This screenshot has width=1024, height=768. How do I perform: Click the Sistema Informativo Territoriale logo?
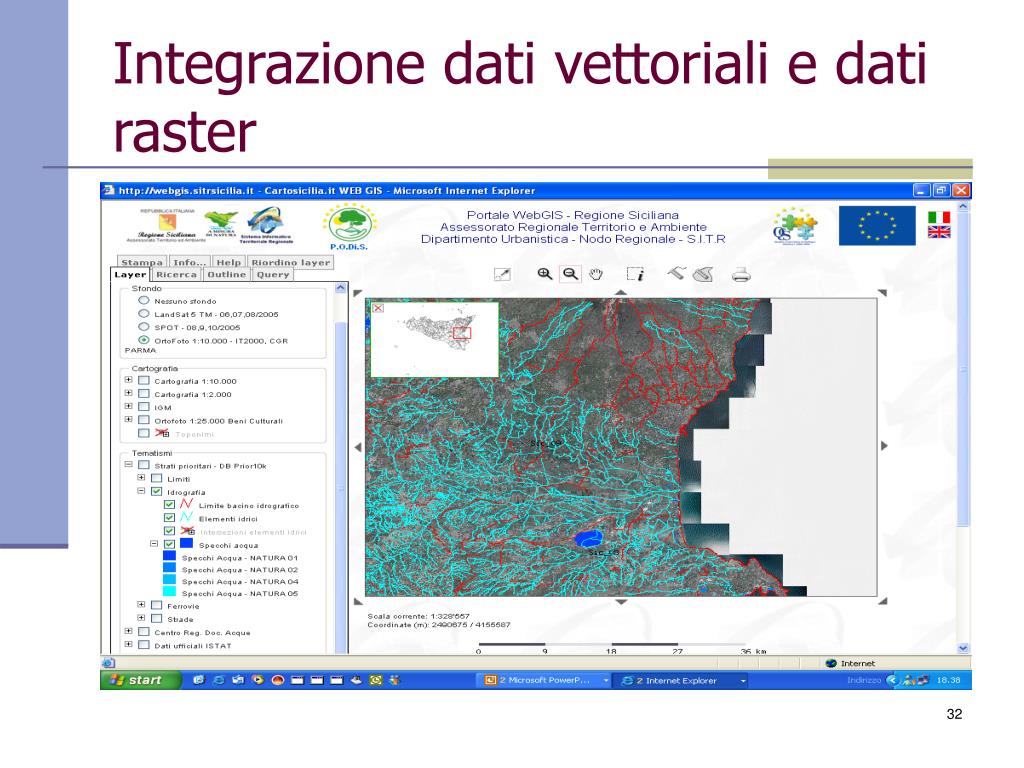coord(266,225)
